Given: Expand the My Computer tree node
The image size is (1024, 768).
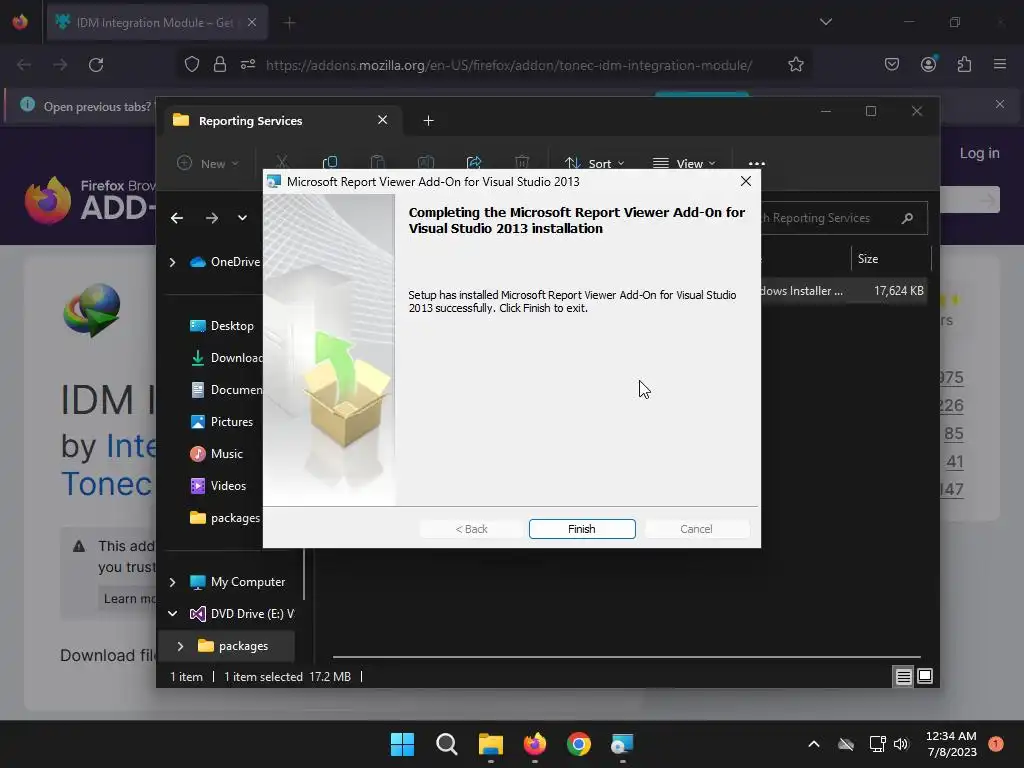Looking at the screenshot, I should coord(172,582).
